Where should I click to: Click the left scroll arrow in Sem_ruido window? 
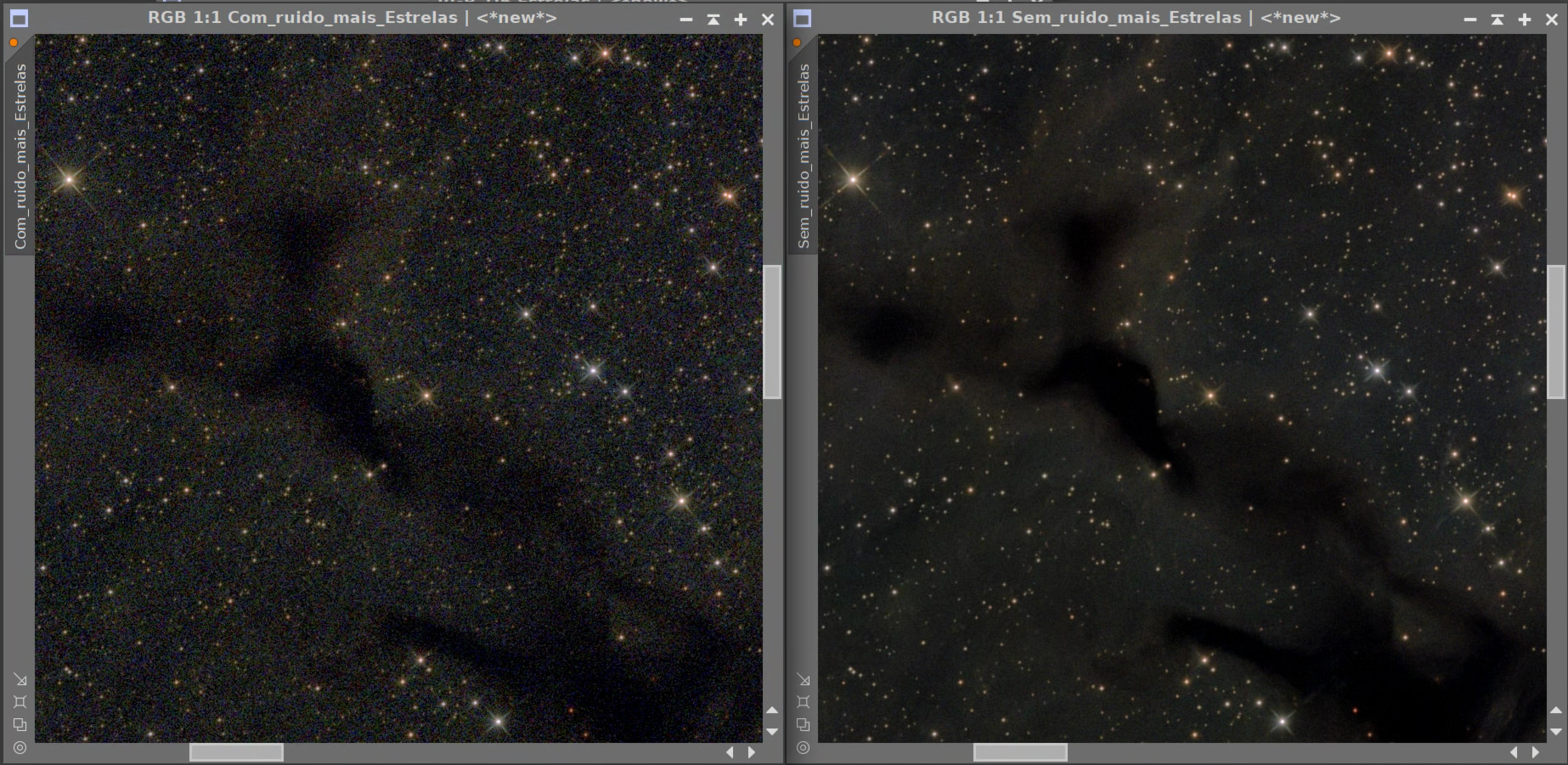[x=1514, y=752]
